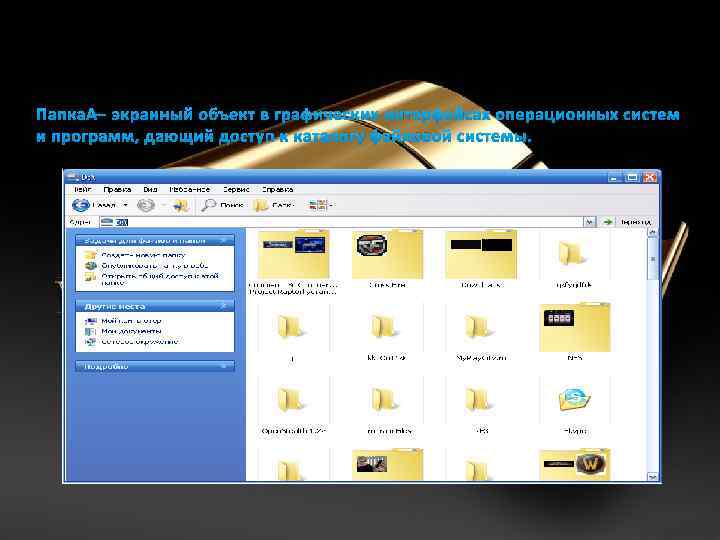This screenshot has height=540, width=720.
Task: Click the publish folder to web link
Action: [x=155, y=265]
